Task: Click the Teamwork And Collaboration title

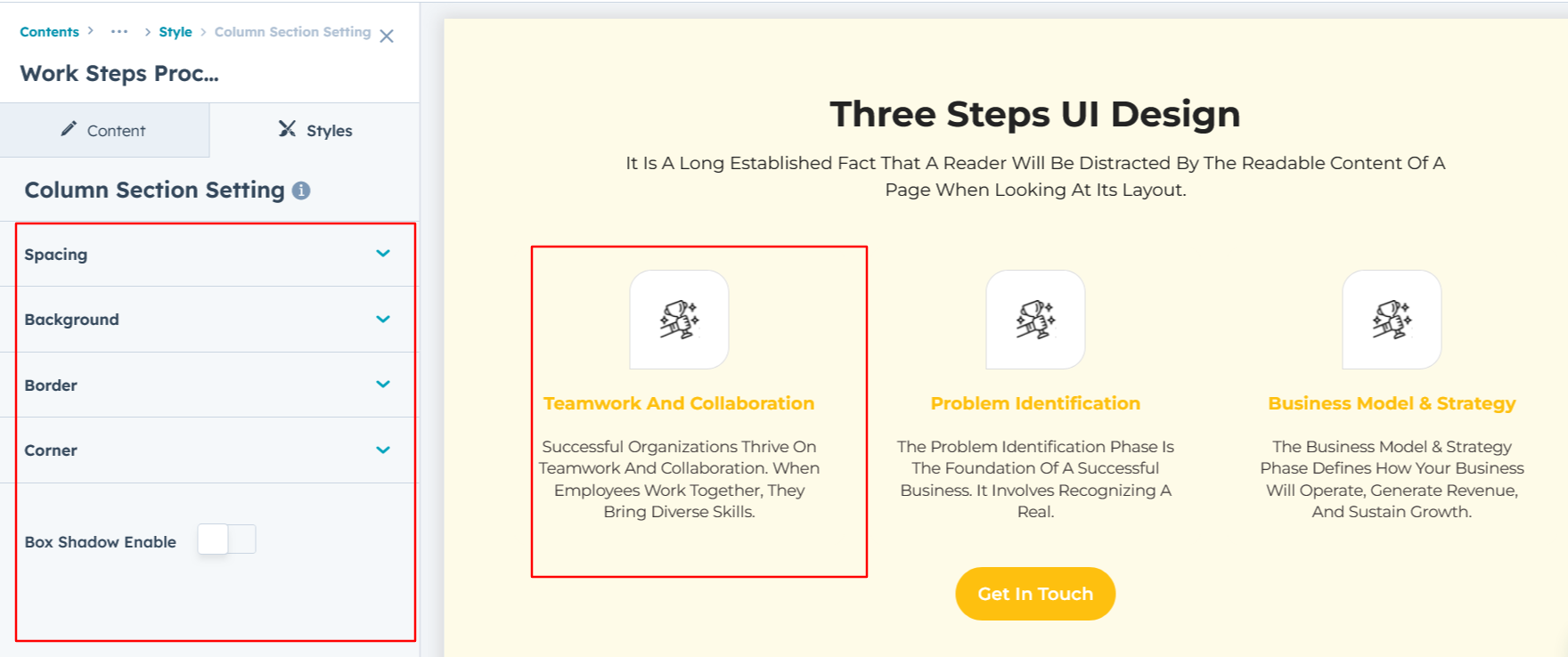Action: [679, 403]
